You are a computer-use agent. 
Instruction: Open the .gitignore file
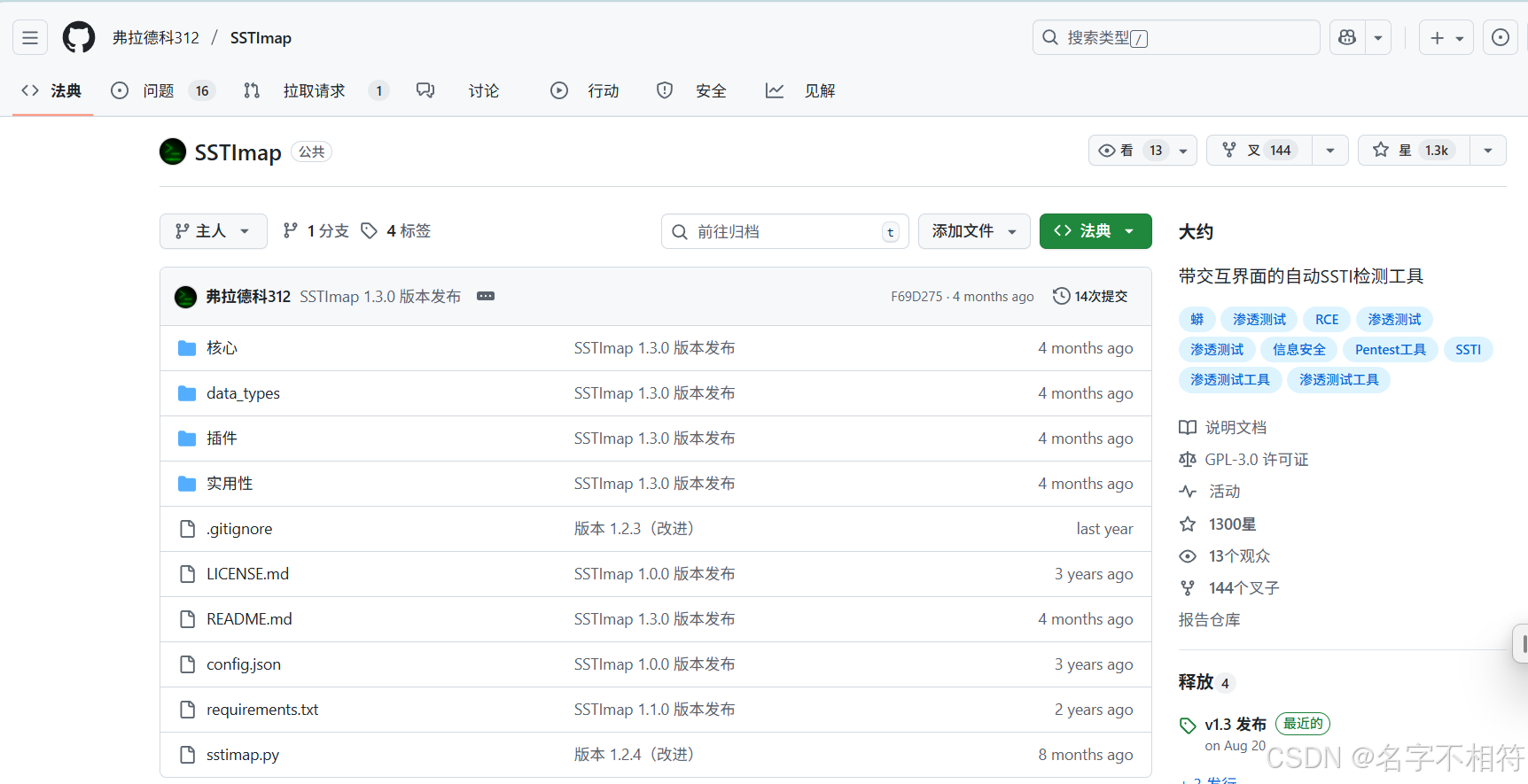tap(239, 529)
